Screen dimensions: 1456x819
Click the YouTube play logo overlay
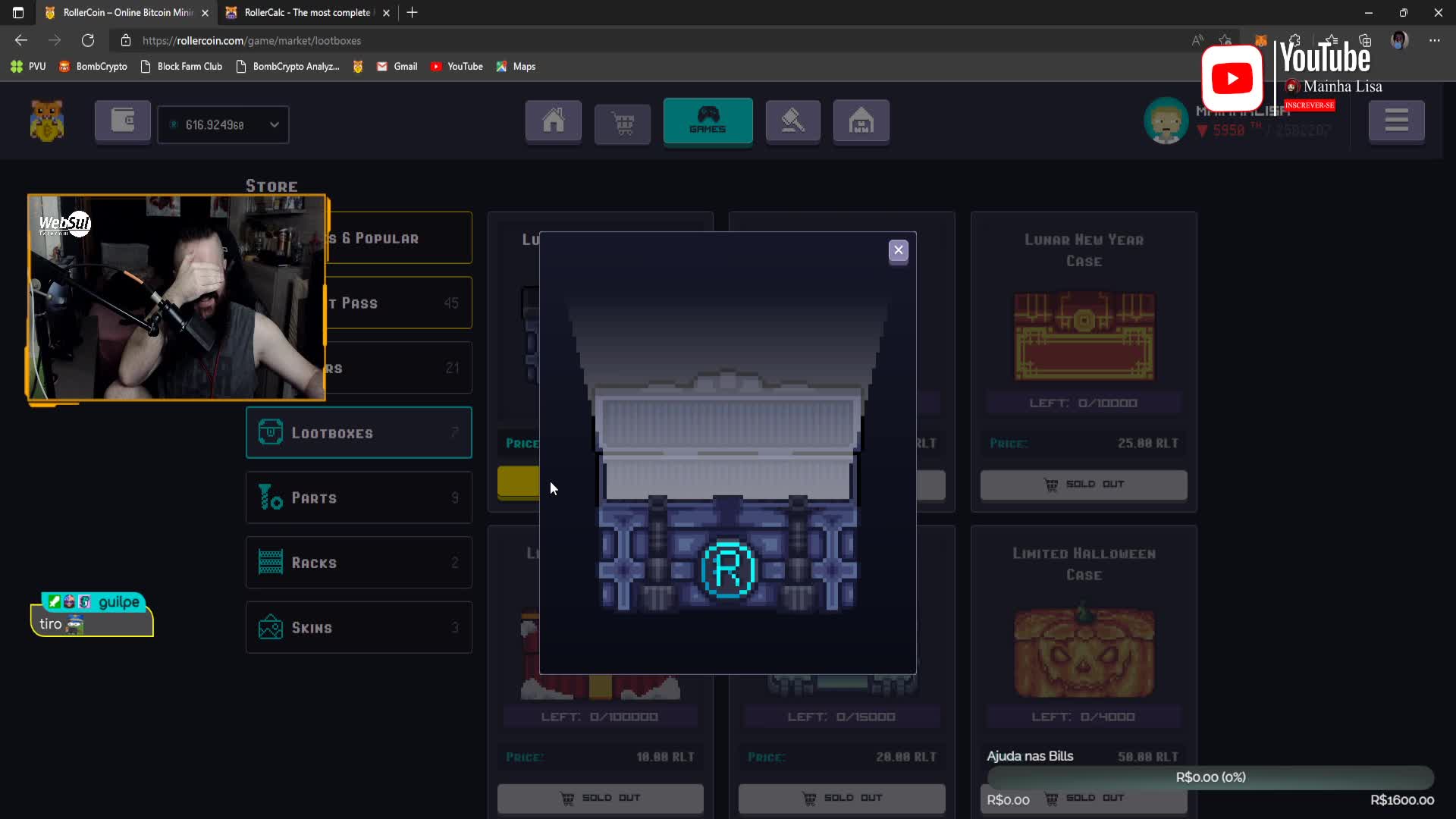tap(1232, 78)
